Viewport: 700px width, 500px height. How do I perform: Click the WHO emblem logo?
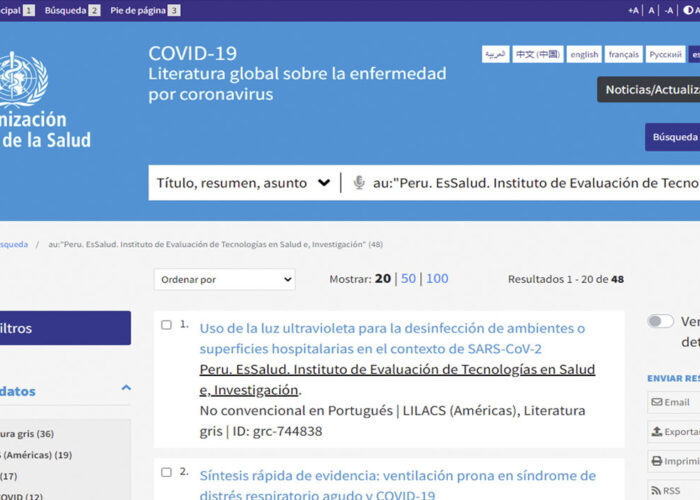[x=23, y=79]
